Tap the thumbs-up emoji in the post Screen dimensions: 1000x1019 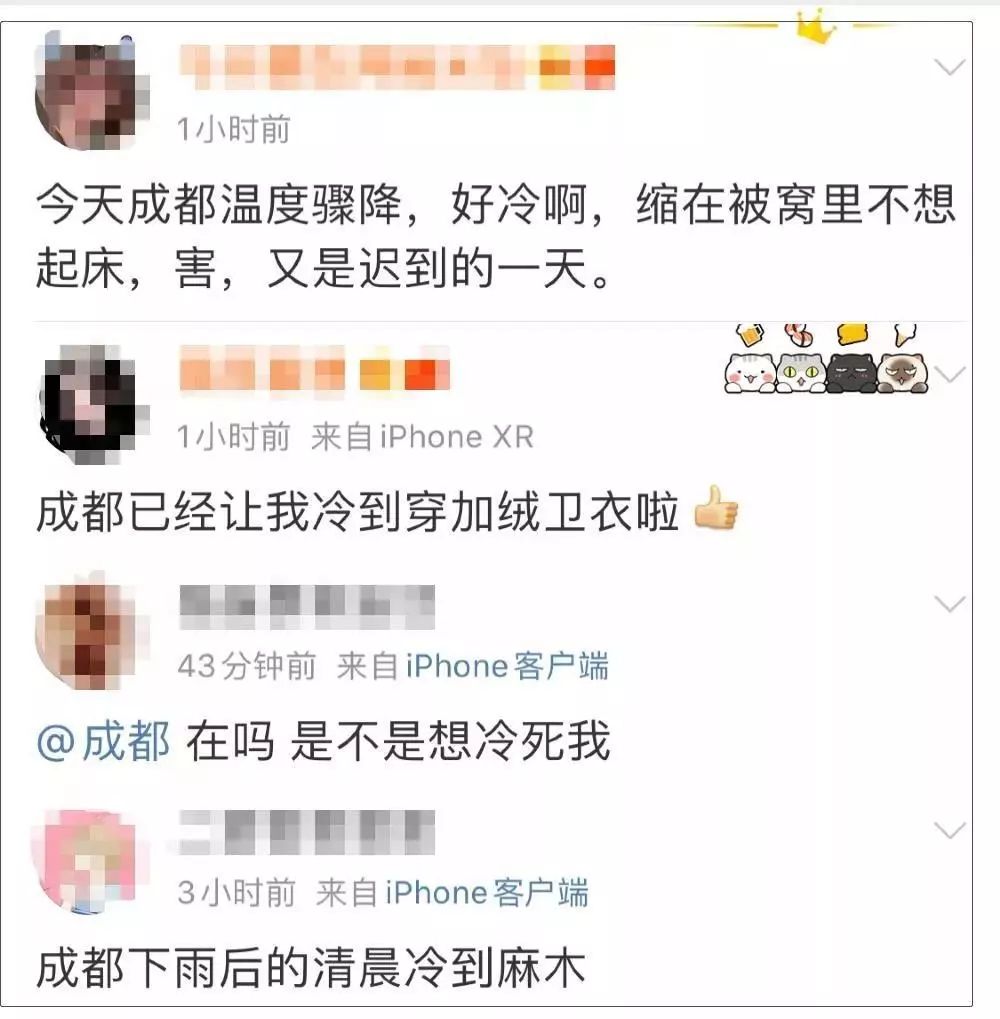[x=716, y=509]
